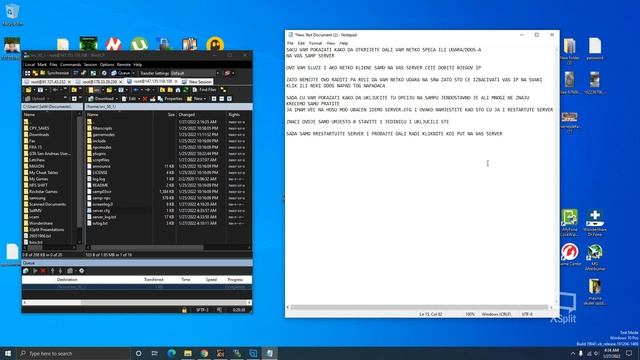This screenshot has height=360, width=640.
Task: Sort remote files by Size column
Action: 164,115
